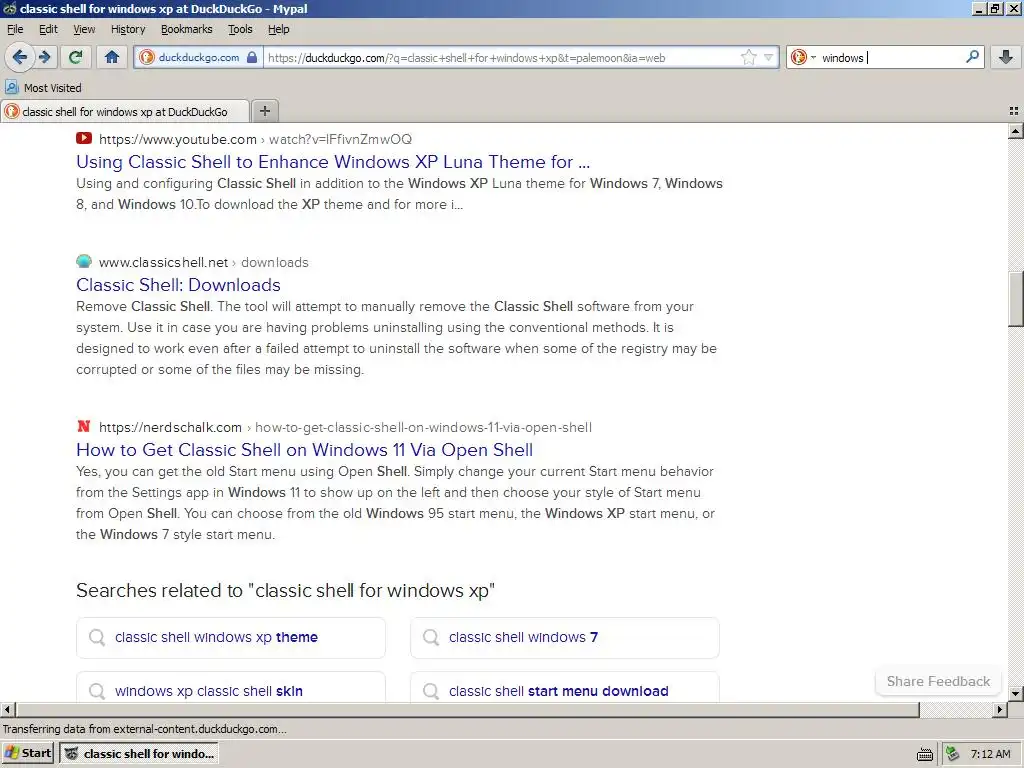This screenshot has width=1024, height=768.
Task: Open the Help menu
Action: (x=278, y=29)
